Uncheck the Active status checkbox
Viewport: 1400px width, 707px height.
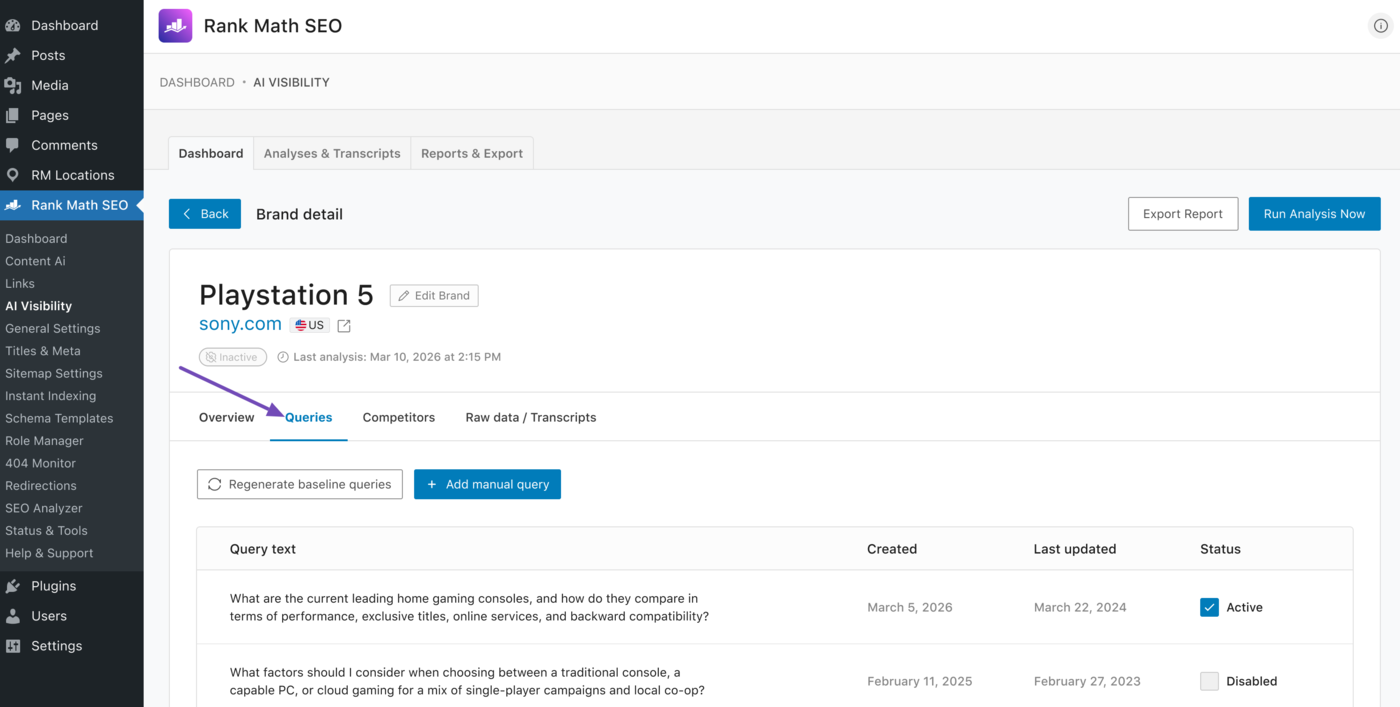pos(1209,607)
